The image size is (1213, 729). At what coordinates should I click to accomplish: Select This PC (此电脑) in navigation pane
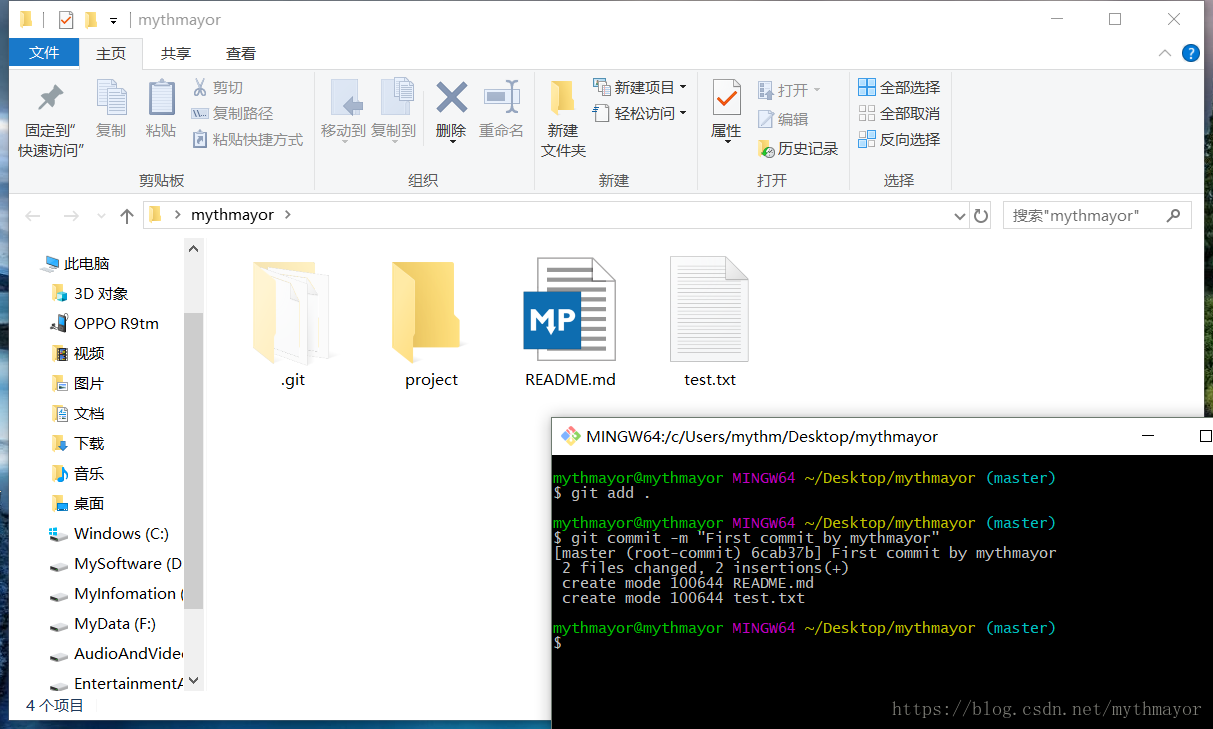click(76, 264)
